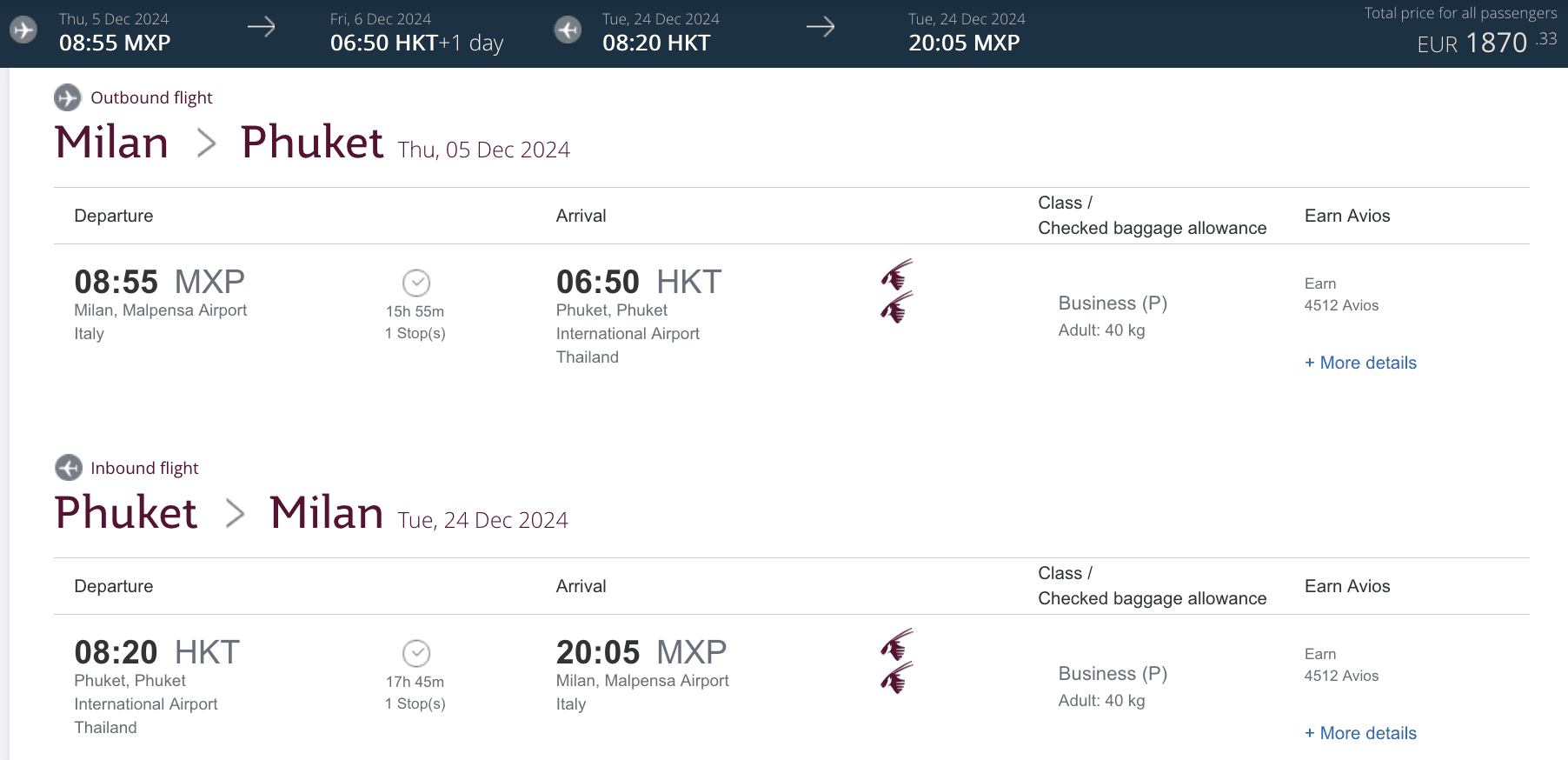
Task: Click Business (P) class on the outbound flight
Action: click(x=1113, y=303)
